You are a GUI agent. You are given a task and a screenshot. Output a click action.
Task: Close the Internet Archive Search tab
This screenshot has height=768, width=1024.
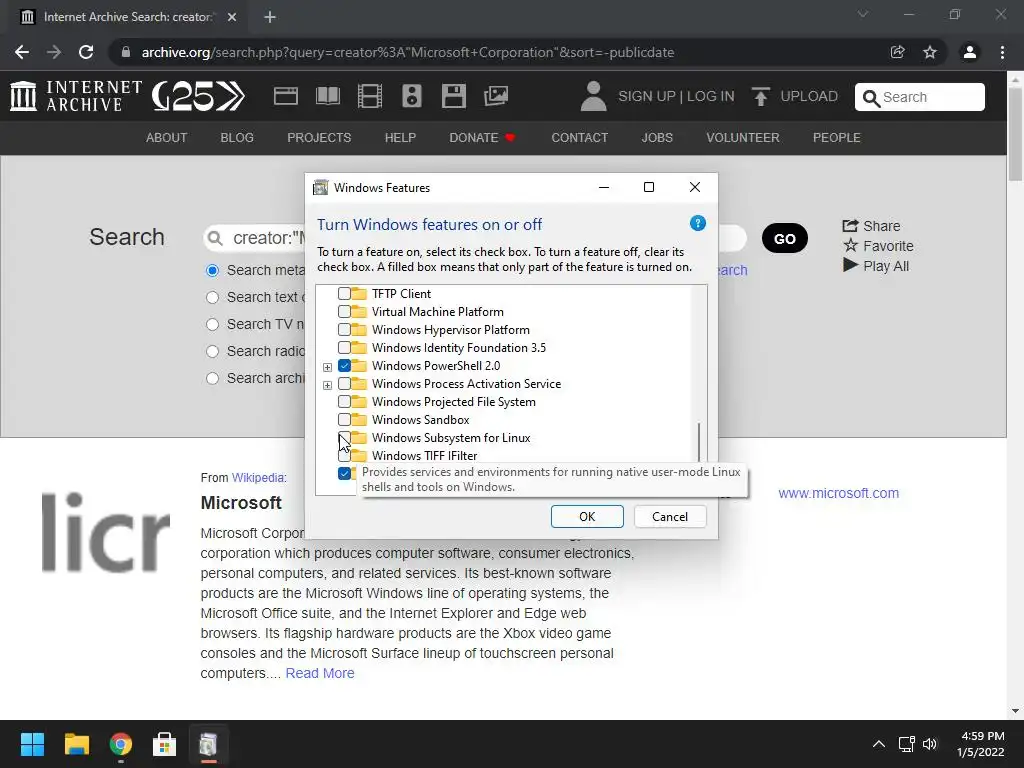point(232,17)
